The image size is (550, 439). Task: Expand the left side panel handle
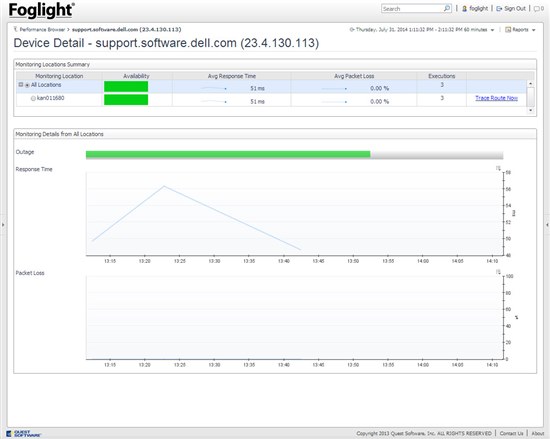tap(3, 224)
